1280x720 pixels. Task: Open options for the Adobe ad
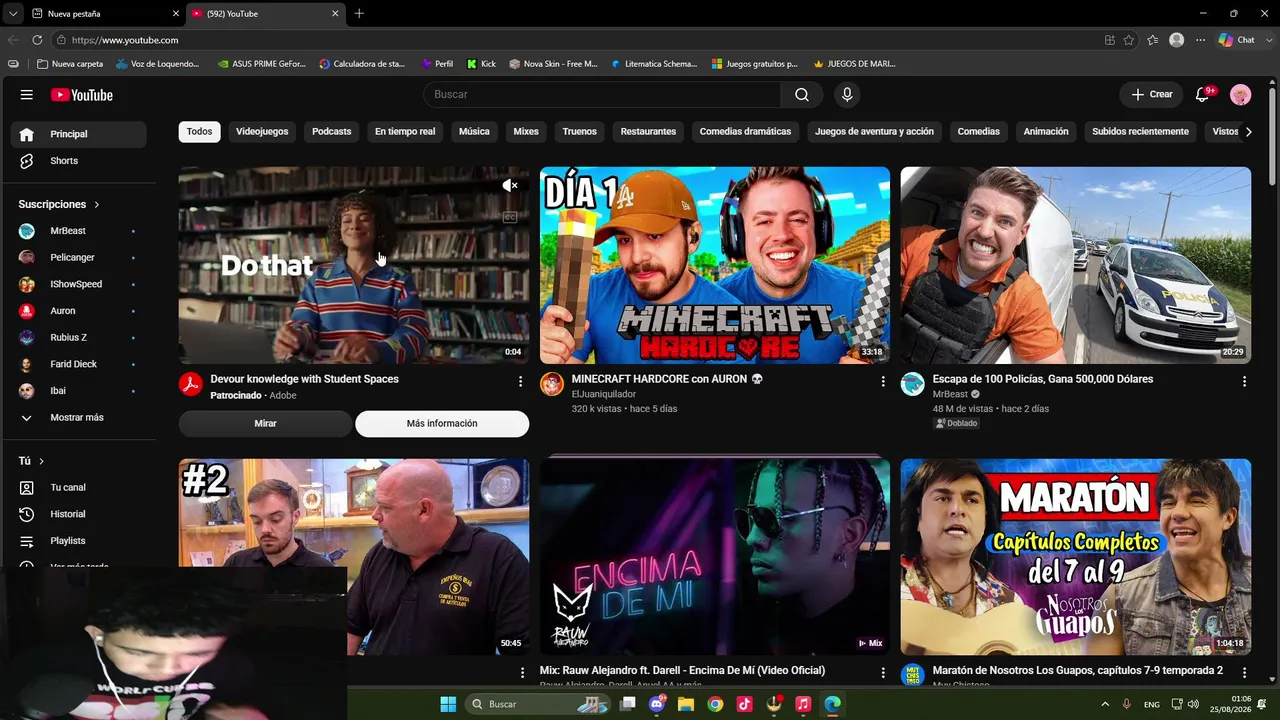click(x=520, y=381)
